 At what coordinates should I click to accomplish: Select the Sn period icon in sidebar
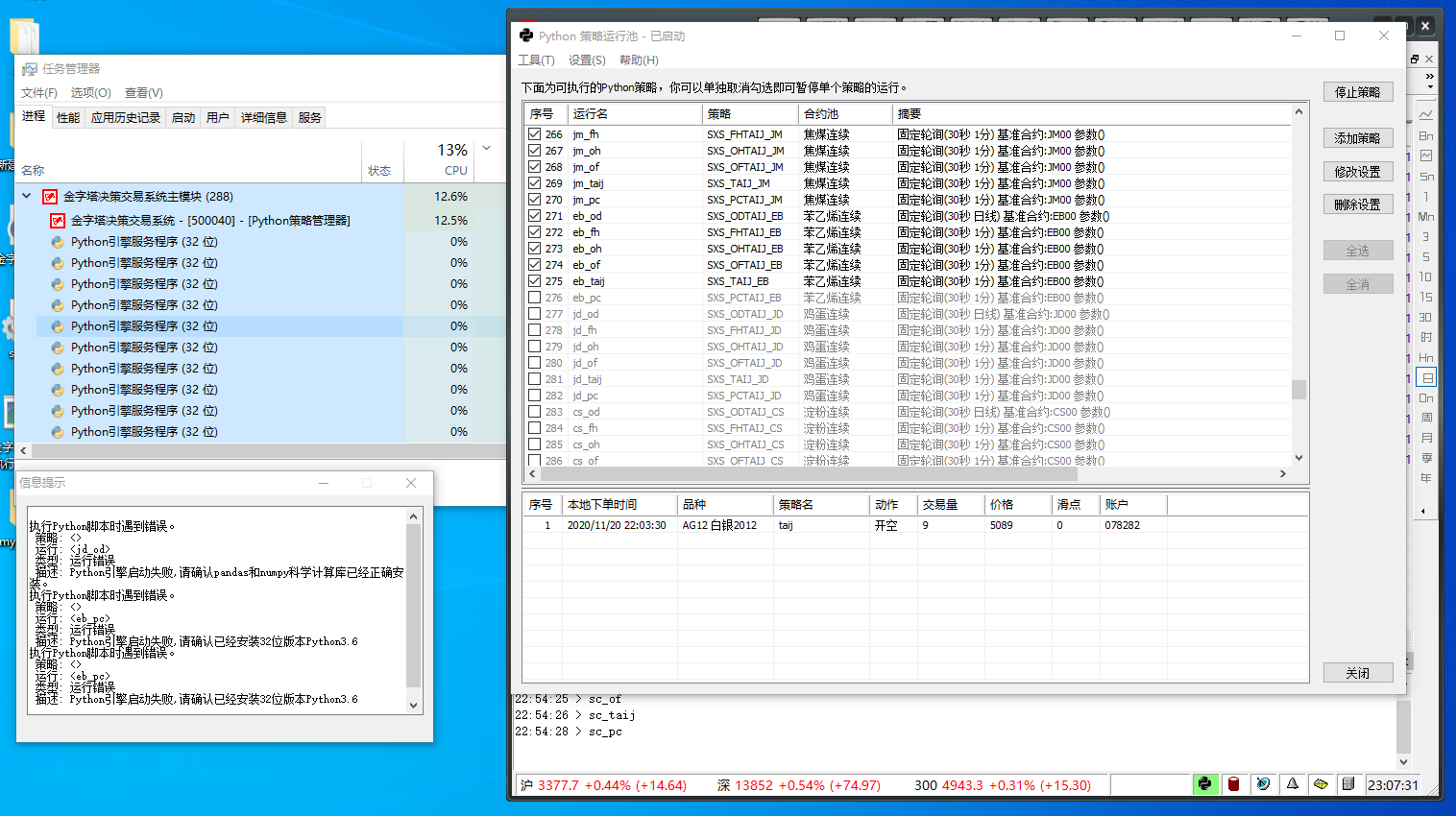point(1426,177)
